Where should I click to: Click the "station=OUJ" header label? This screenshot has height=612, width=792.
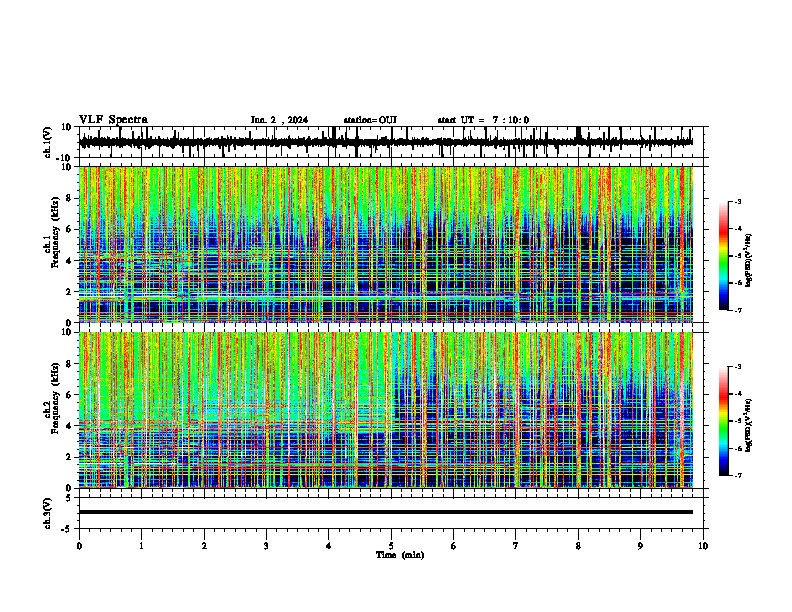[x=370, y=120]
